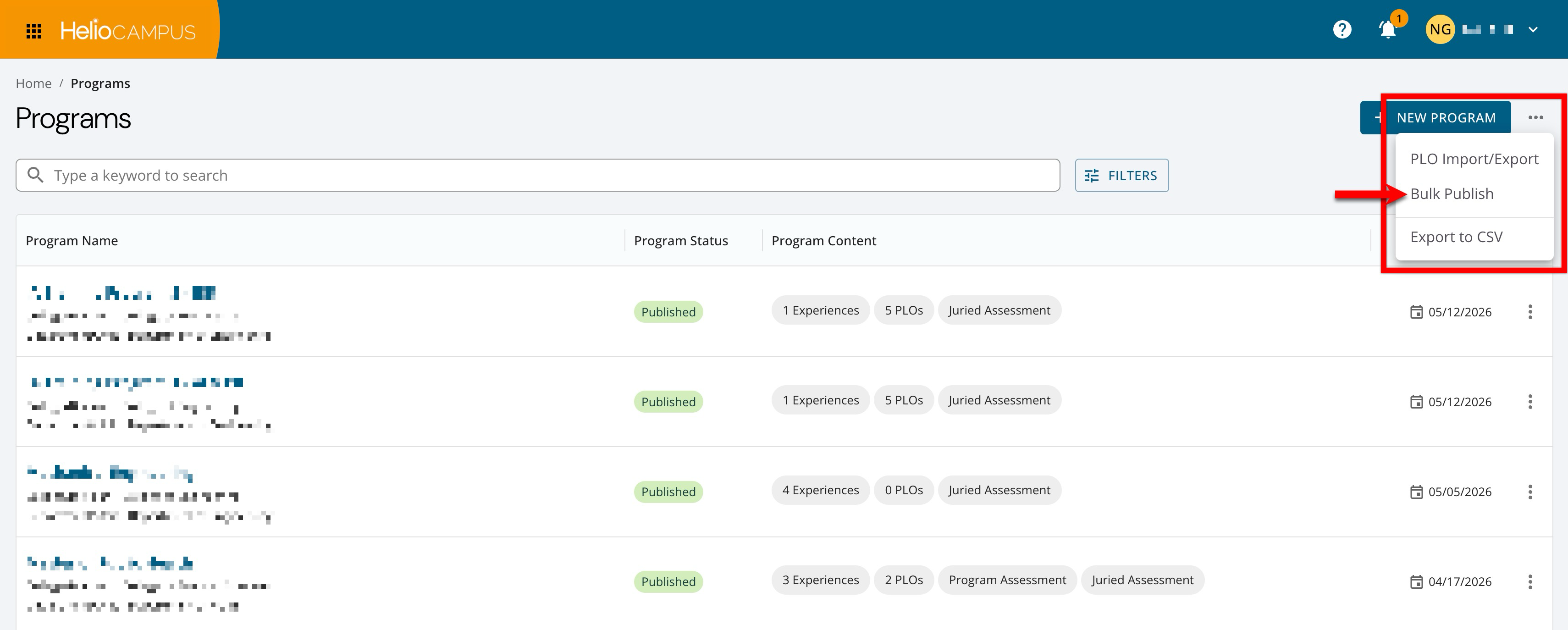The image size is (1568, 630).
Task: Click the 2 PLOs chip
Action: [x=903, y=580]
